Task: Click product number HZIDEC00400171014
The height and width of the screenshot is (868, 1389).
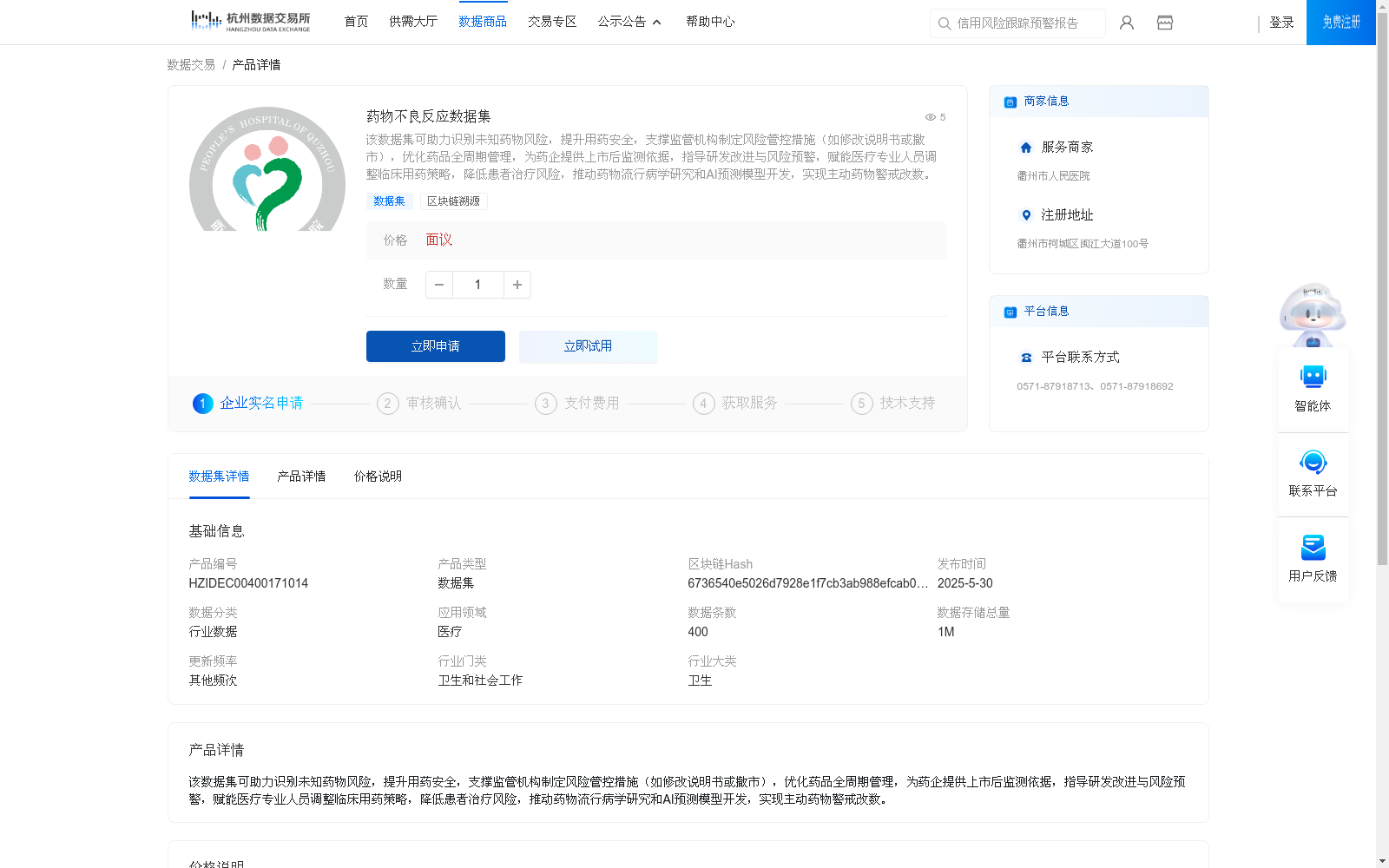Action: 248,583
